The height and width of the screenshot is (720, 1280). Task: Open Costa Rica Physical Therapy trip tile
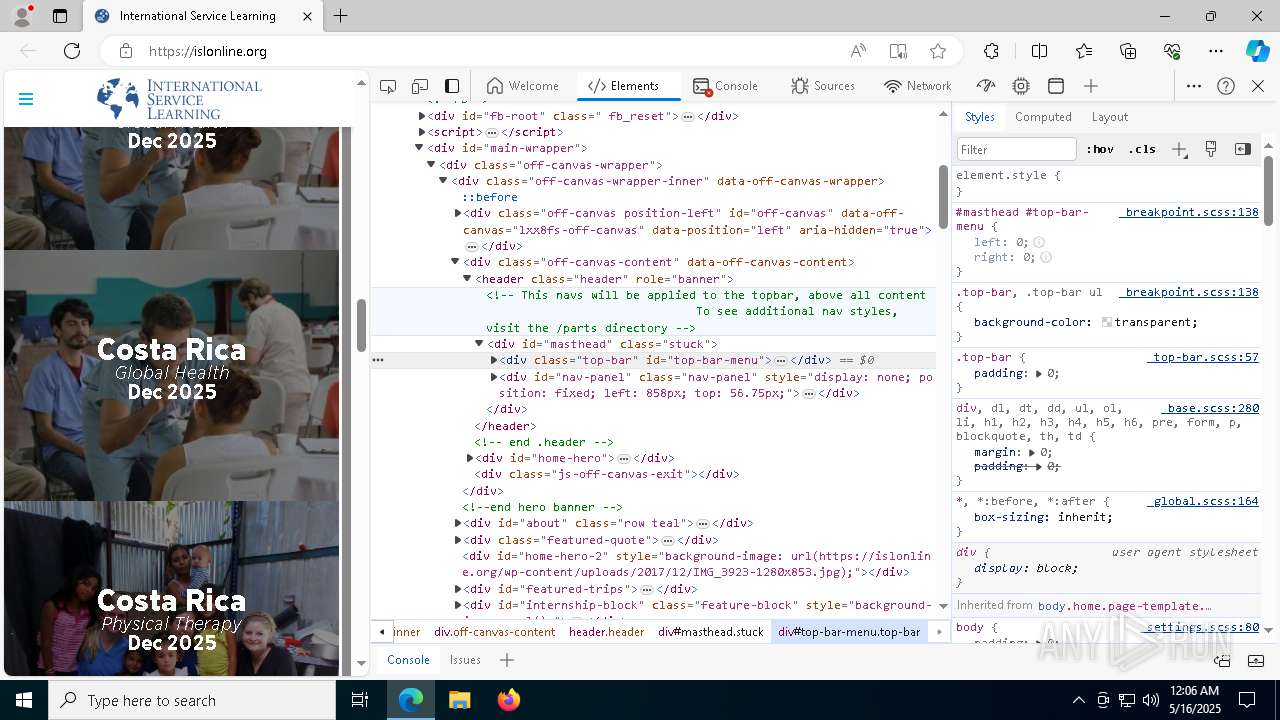tap(172, 588)
